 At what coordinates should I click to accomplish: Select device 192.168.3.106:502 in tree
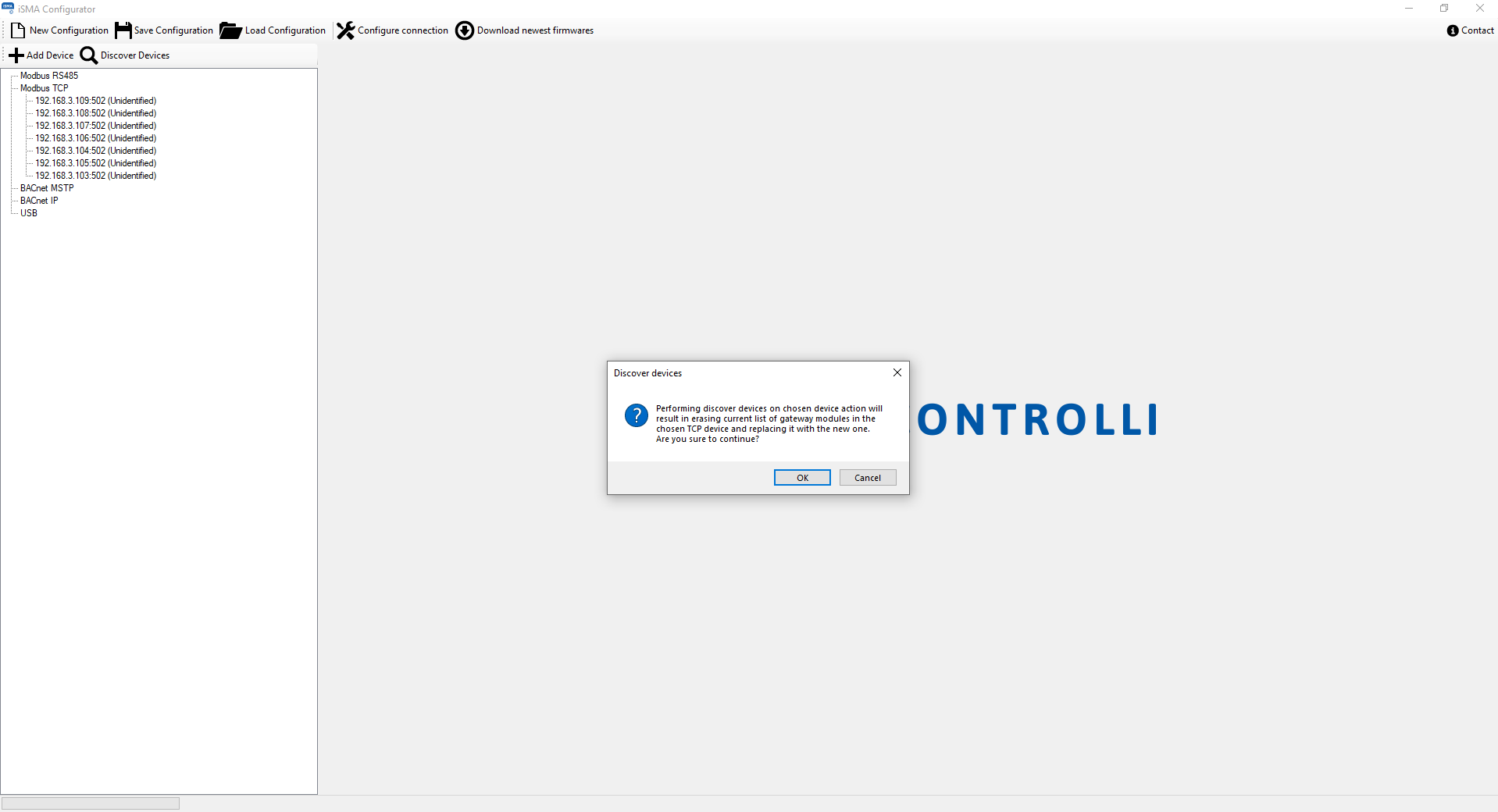coord(95,138)
